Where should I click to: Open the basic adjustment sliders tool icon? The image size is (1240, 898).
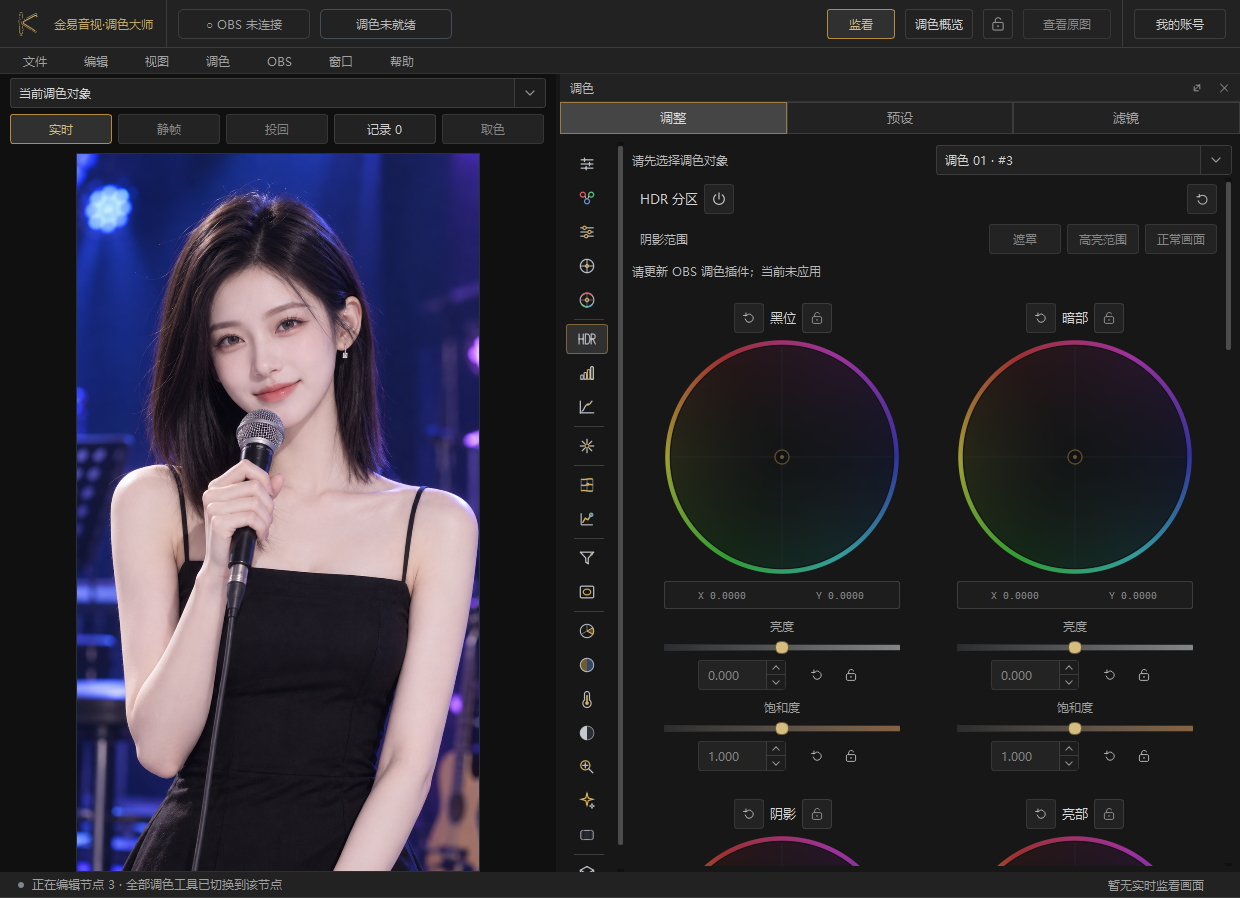click(587, 164)
